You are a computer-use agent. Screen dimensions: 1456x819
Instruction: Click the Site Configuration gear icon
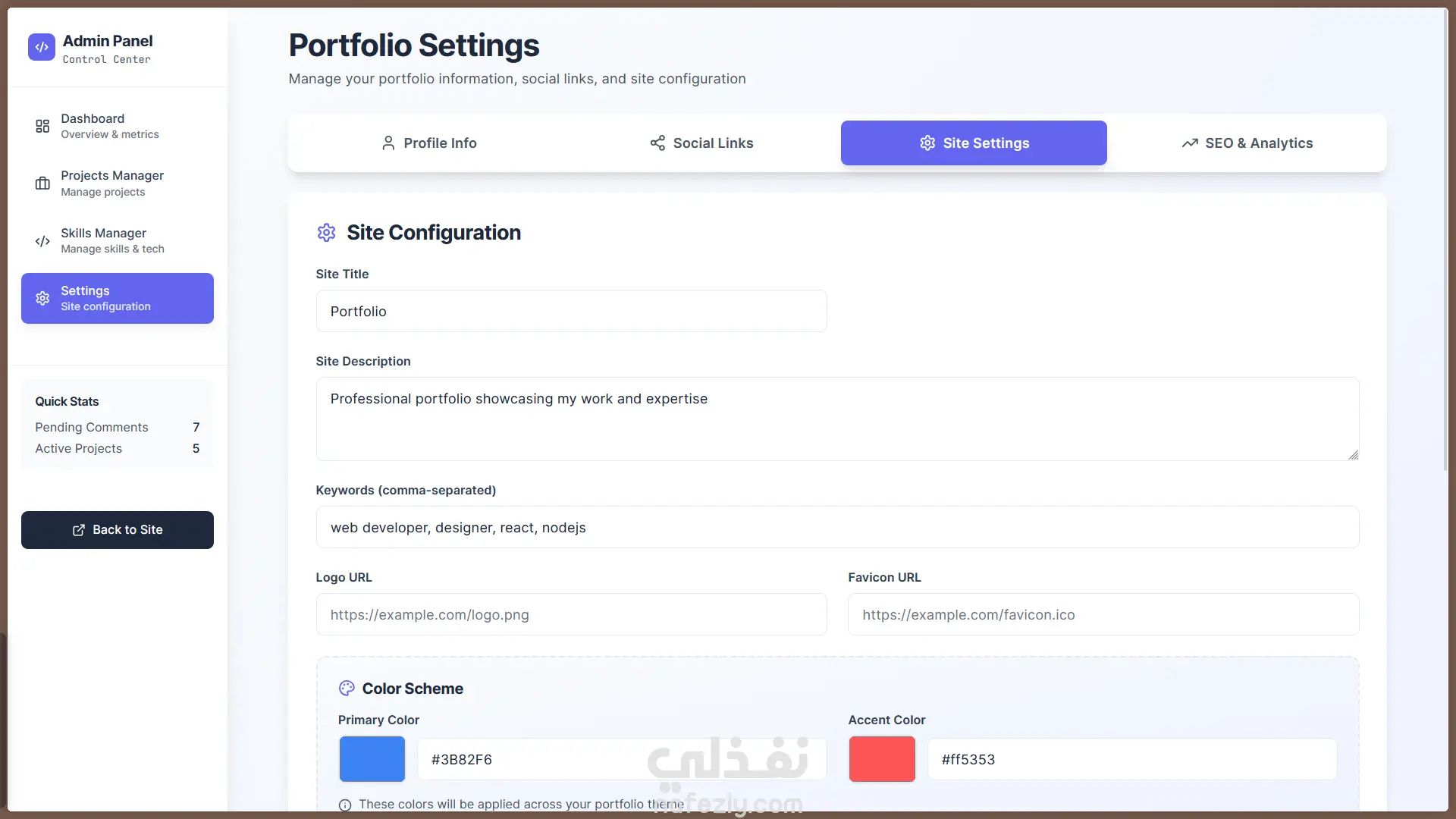coord(327,233)
